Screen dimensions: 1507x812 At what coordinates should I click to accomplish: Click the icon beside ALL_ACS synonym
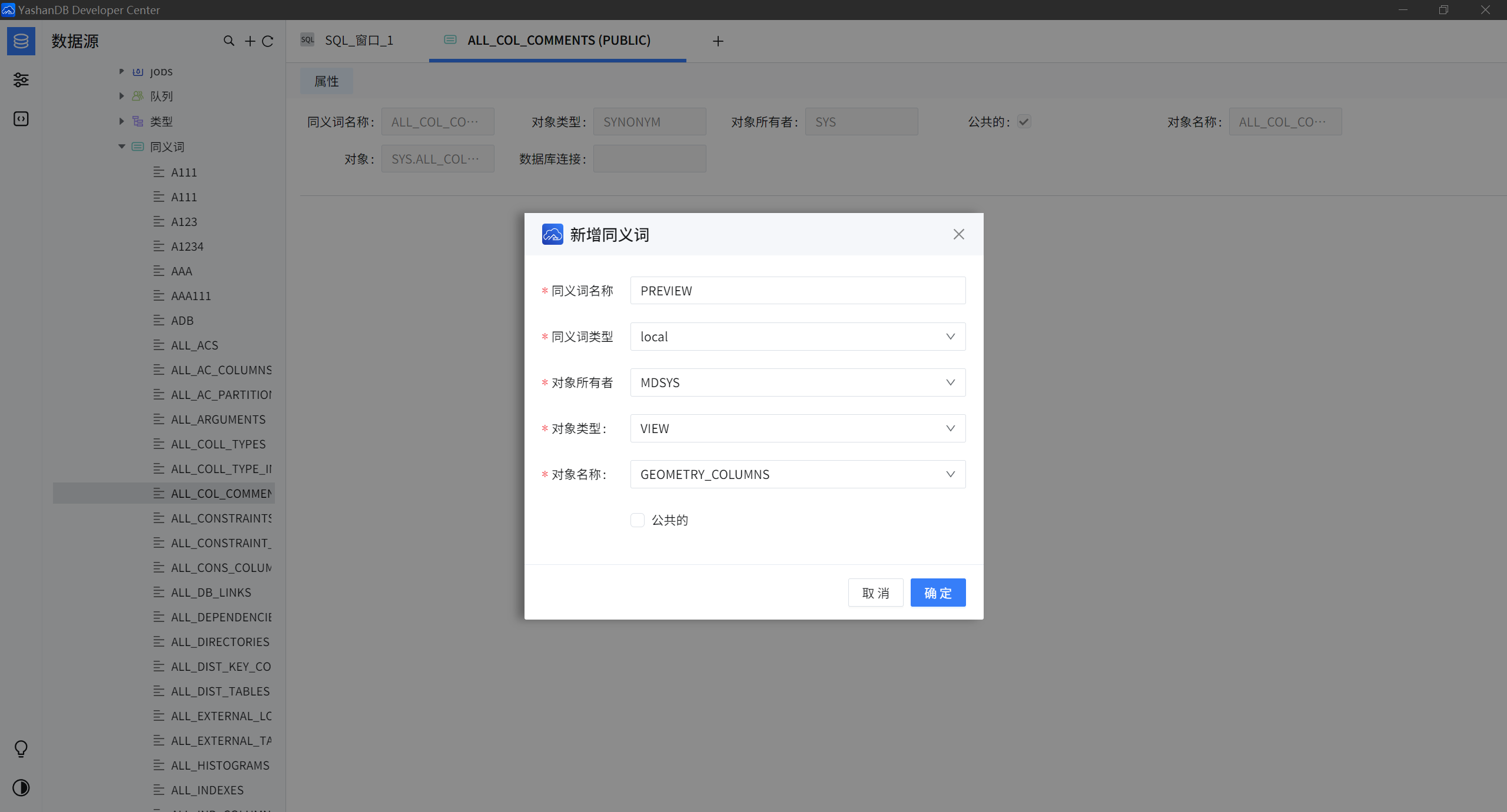click(159, 345)
